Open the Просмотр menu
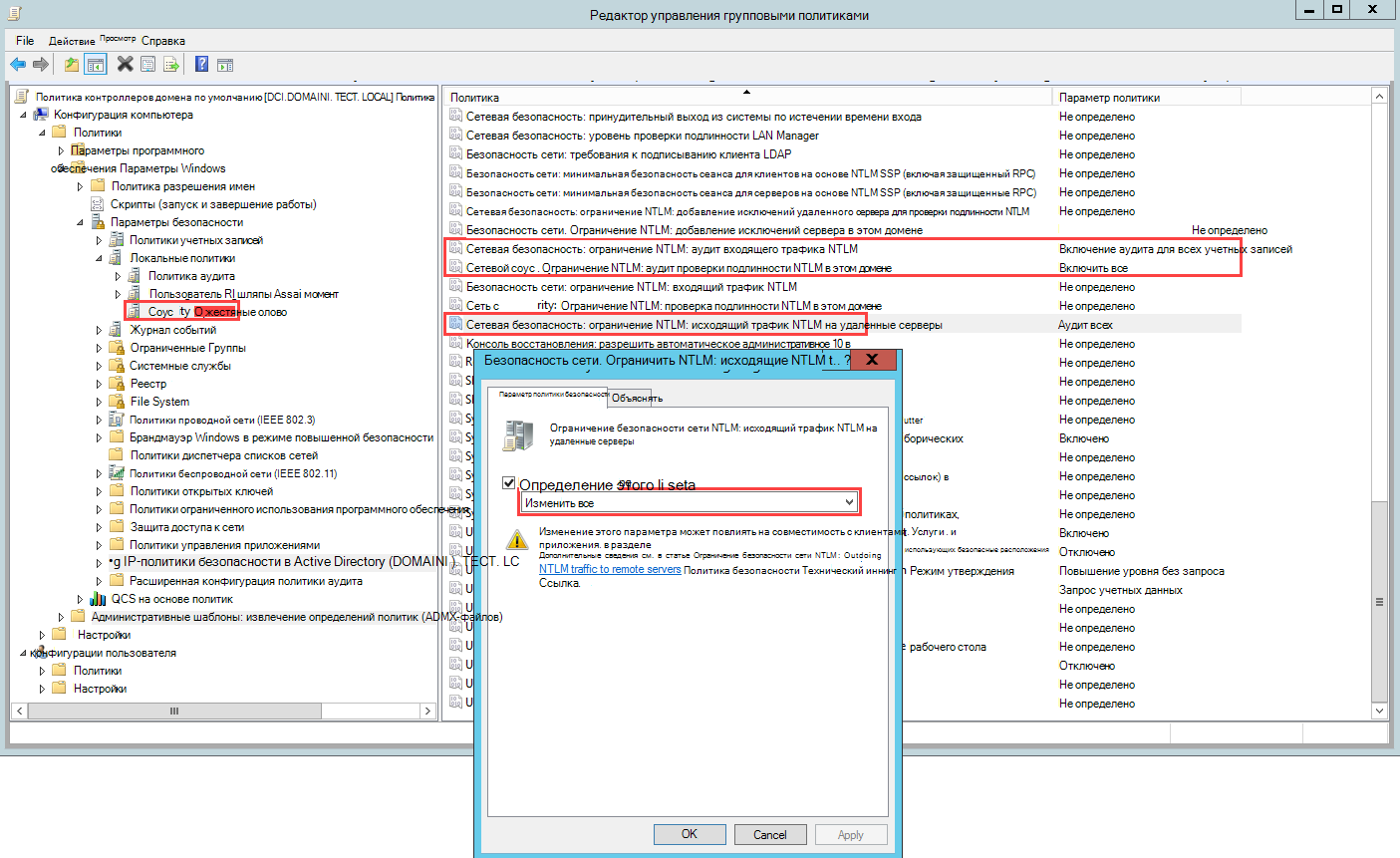The image size is (1400, 858). pyautogui.click(x=118, y=39)
